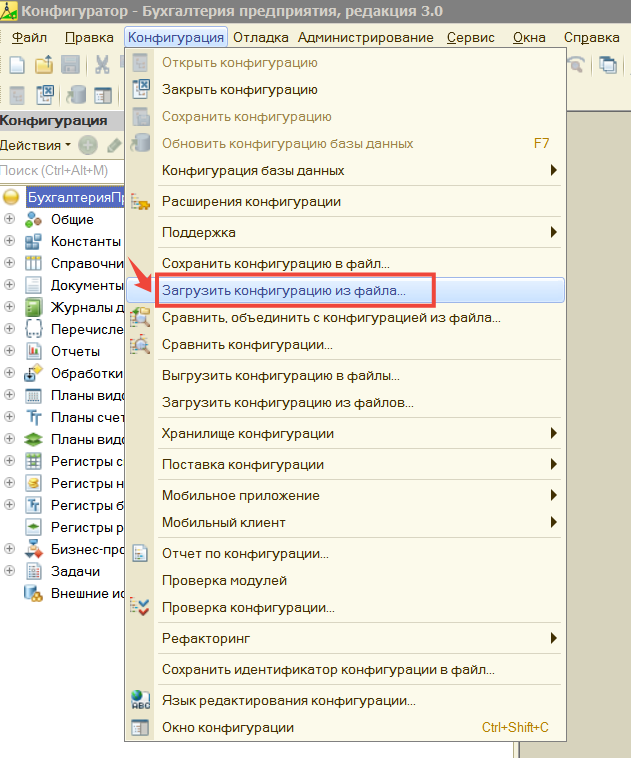Click the Справочники table icon in tree

pyautogui.click(x=33, y=263)
